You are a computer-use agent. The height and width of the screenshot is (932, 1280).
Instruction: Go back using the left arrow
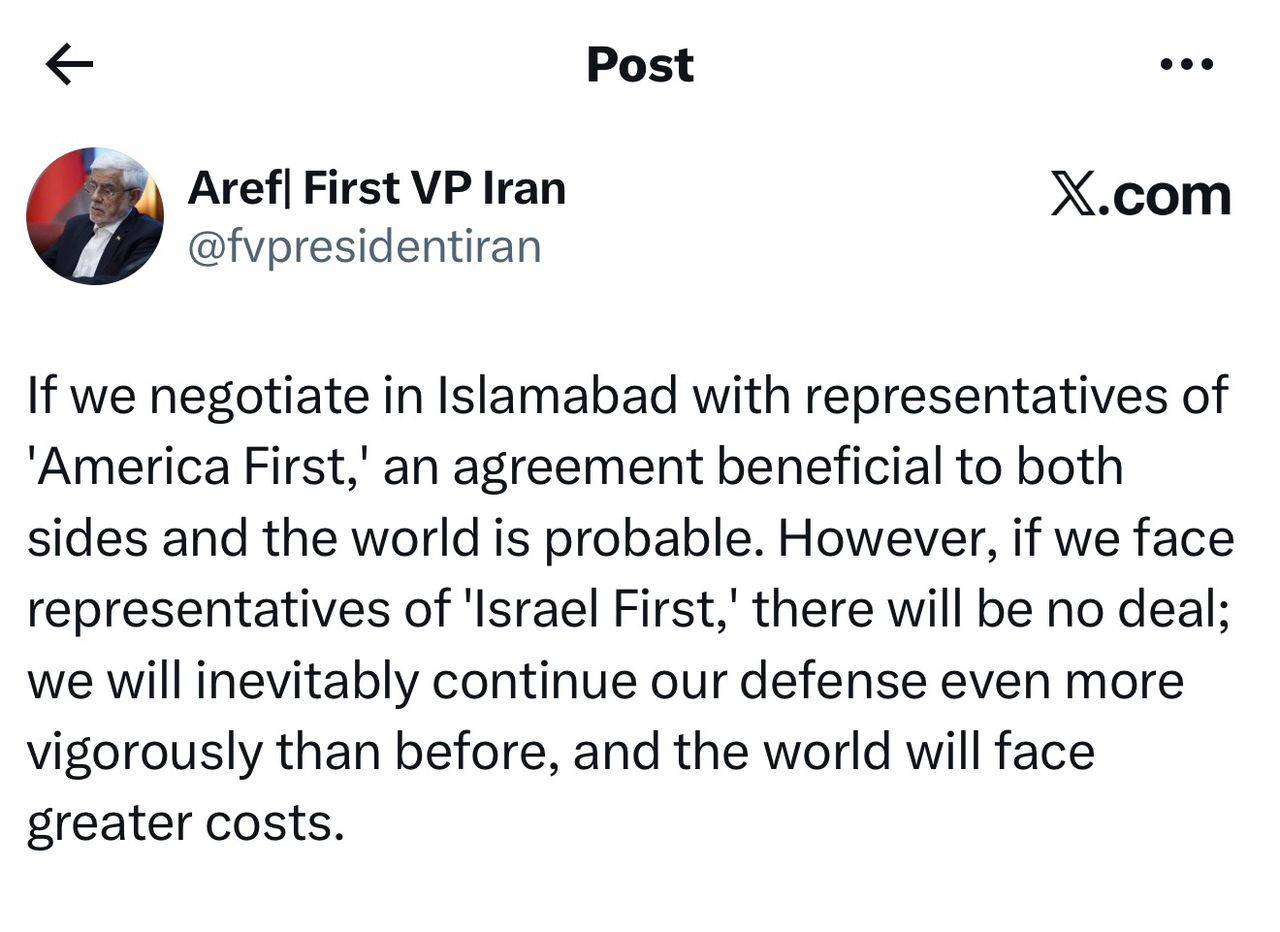69,65
